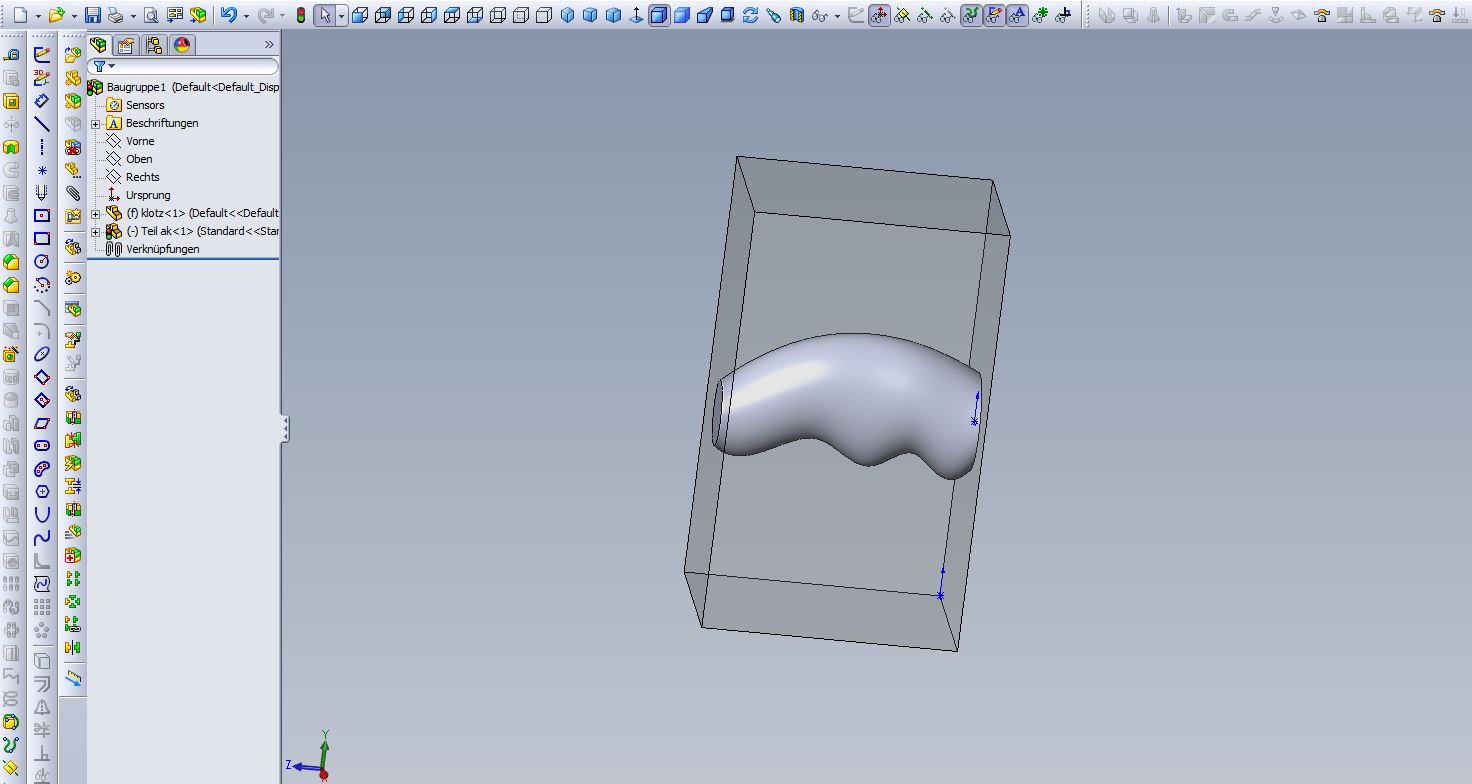Open the Hide/Show Items glasses icon
The width and height of the screenshot is (1472, 784).
pos(819,16)
